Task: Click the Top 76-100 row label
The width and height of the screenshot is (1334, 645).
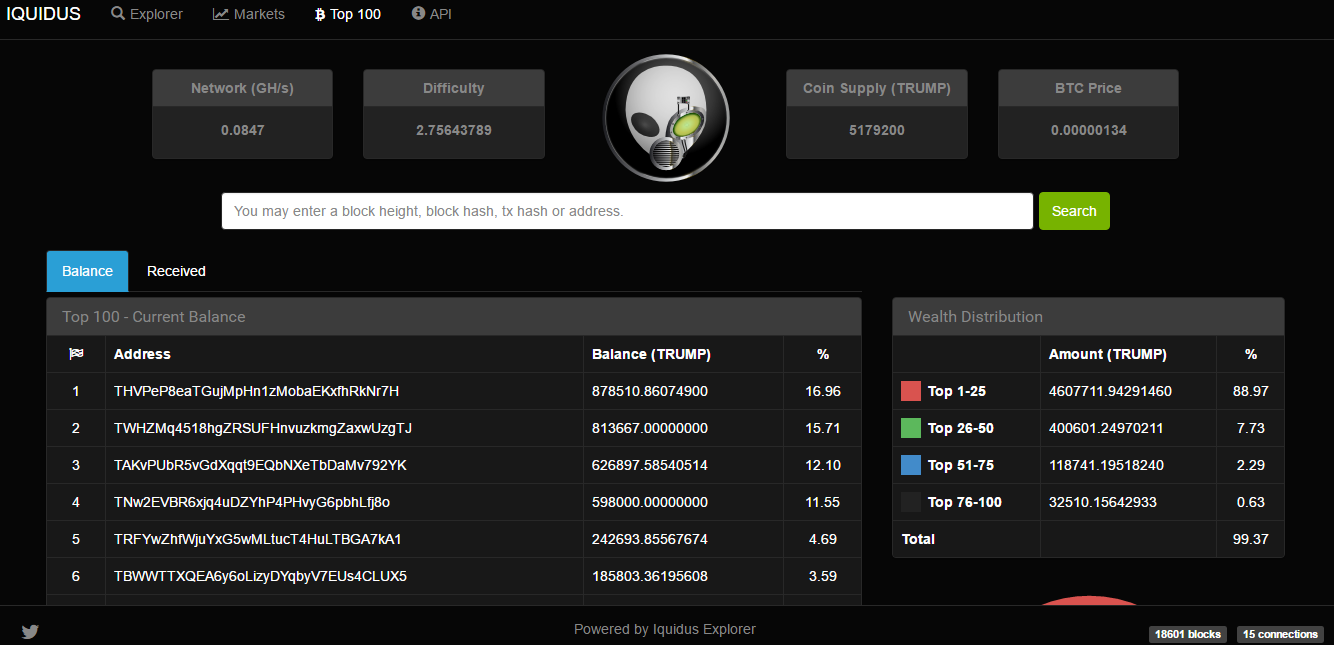Action: tap(965, 502)
